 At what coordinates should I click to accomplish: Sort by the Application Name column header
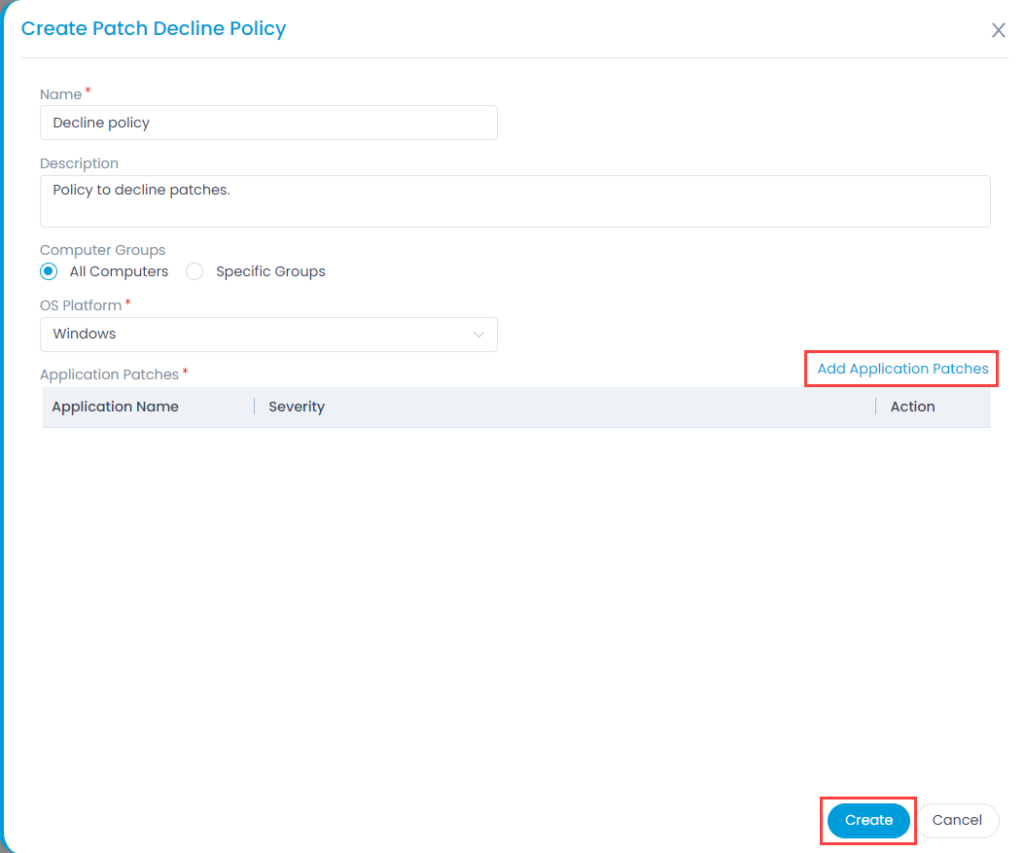coord(115,407)
